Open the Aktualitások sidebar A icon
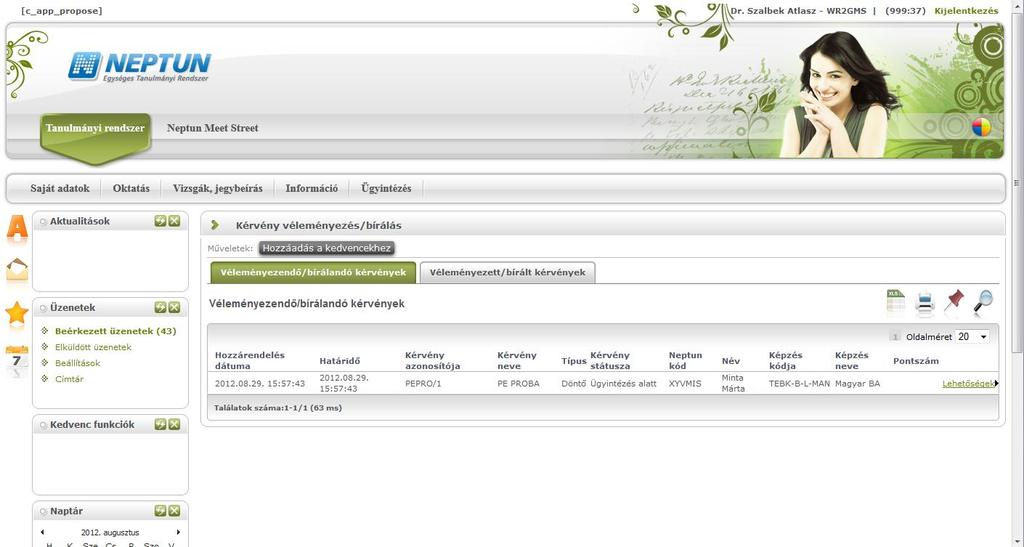Image resolution: width=1024 pixels, height=547 pixels. point(18,228)
